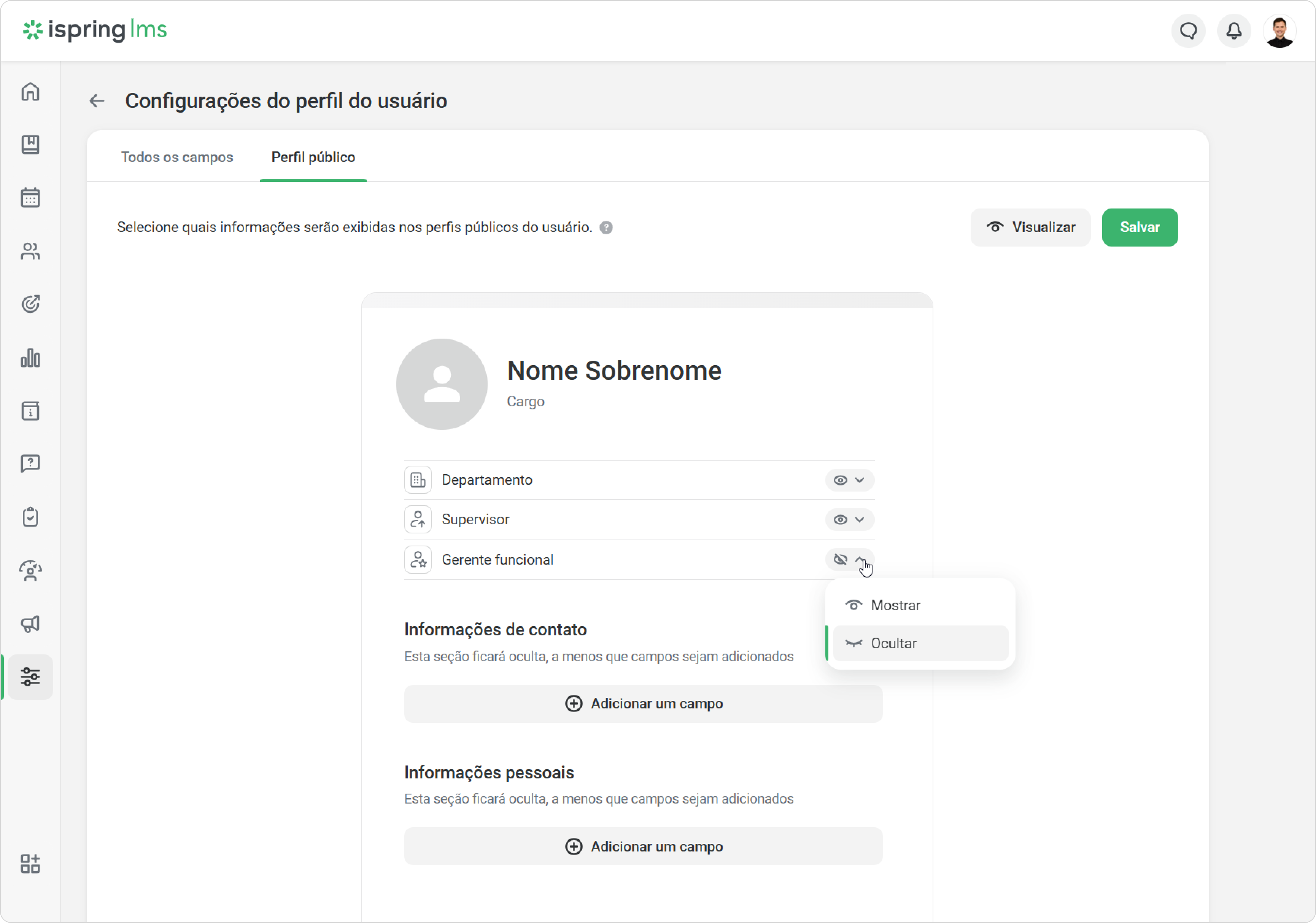Select the Mostrar menu option

[920, 605]
